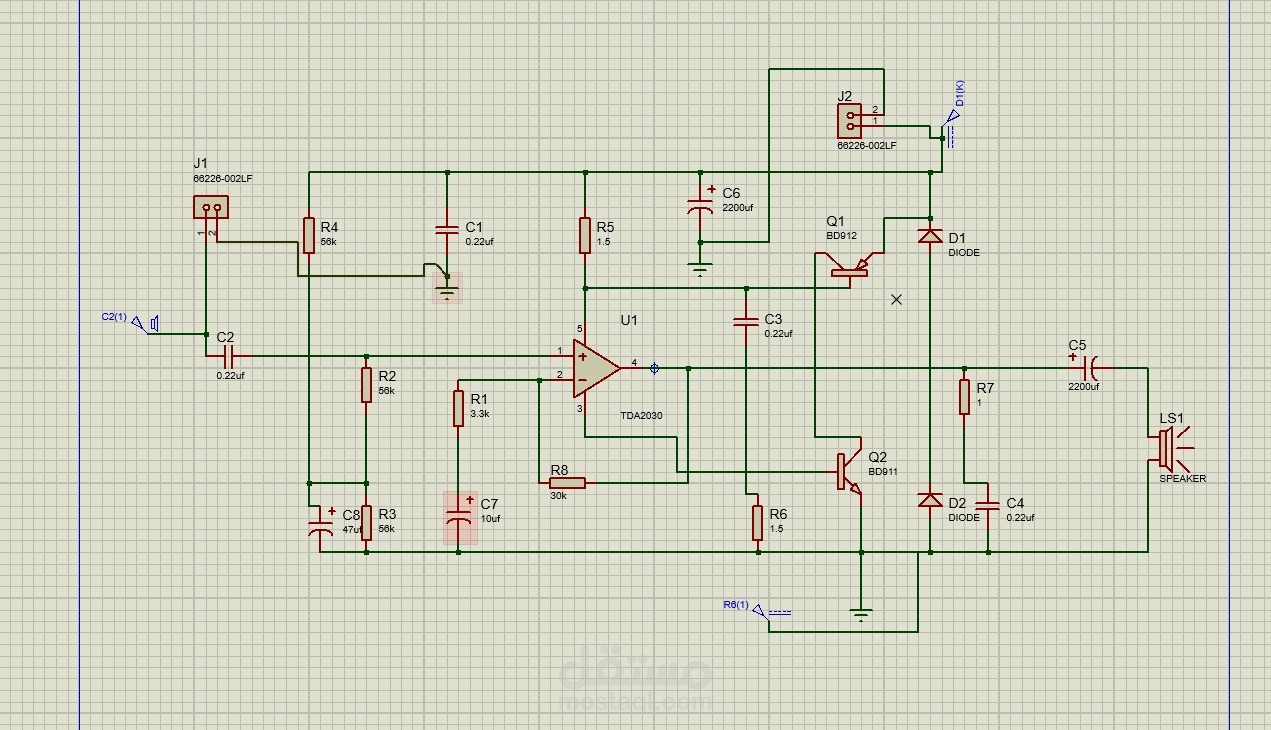Viewport: 1271px width, 730px height.
Task: Select electrolytic capacitor C5 symbol
Action: (x=1089, y=368)
